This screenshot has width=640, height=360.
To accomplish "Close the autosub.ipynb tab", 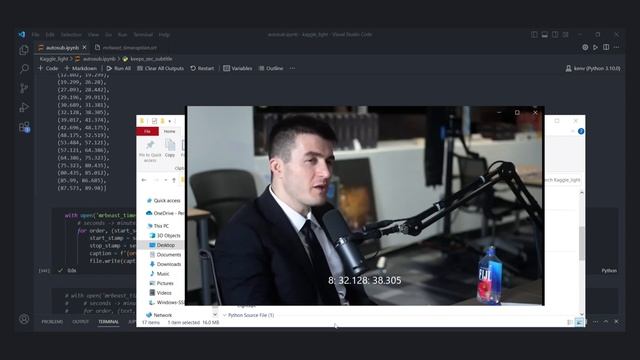I will click(x=84, y=47).
